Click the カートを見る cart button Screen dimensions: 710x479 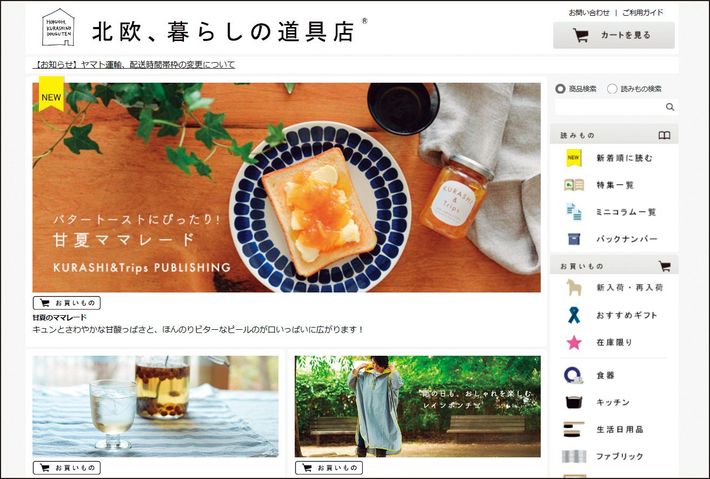(x=614, y=35)
